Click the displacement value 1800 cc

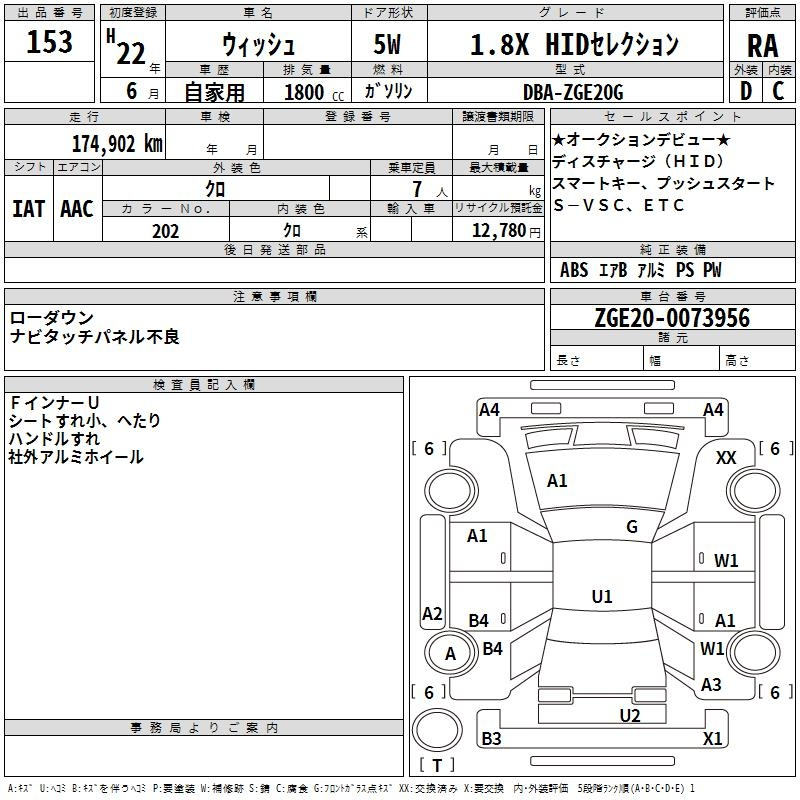tap(314, 92)
